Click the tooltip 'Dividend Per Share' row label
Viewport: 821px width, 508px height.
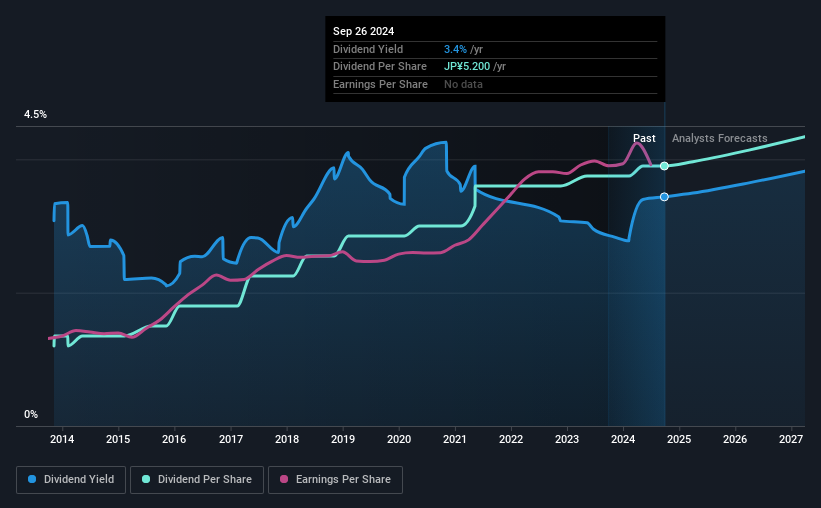380,67
